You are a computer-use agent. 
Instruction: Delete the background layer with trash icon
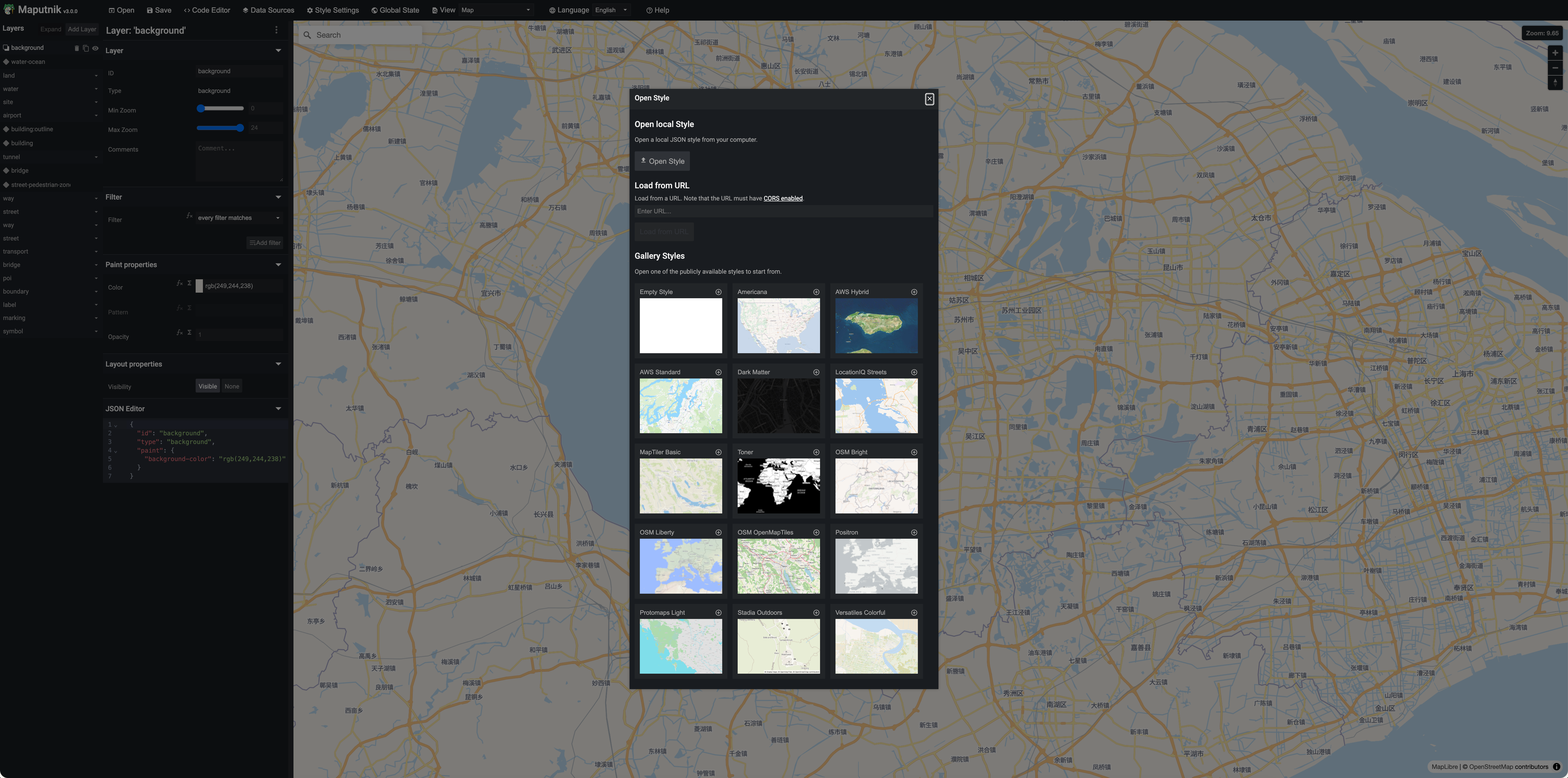coord(77,48)
